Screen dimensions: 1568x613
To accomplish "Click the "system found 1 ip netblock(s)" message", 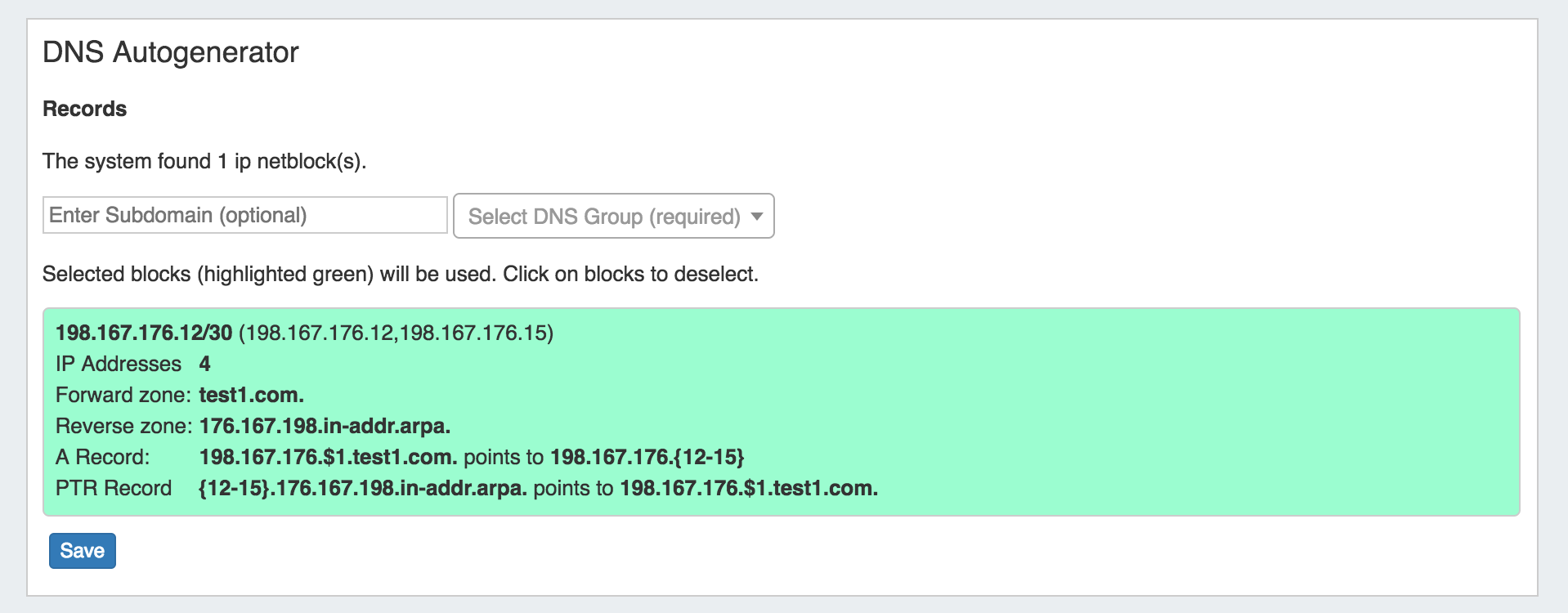I will tap(204, 161).
